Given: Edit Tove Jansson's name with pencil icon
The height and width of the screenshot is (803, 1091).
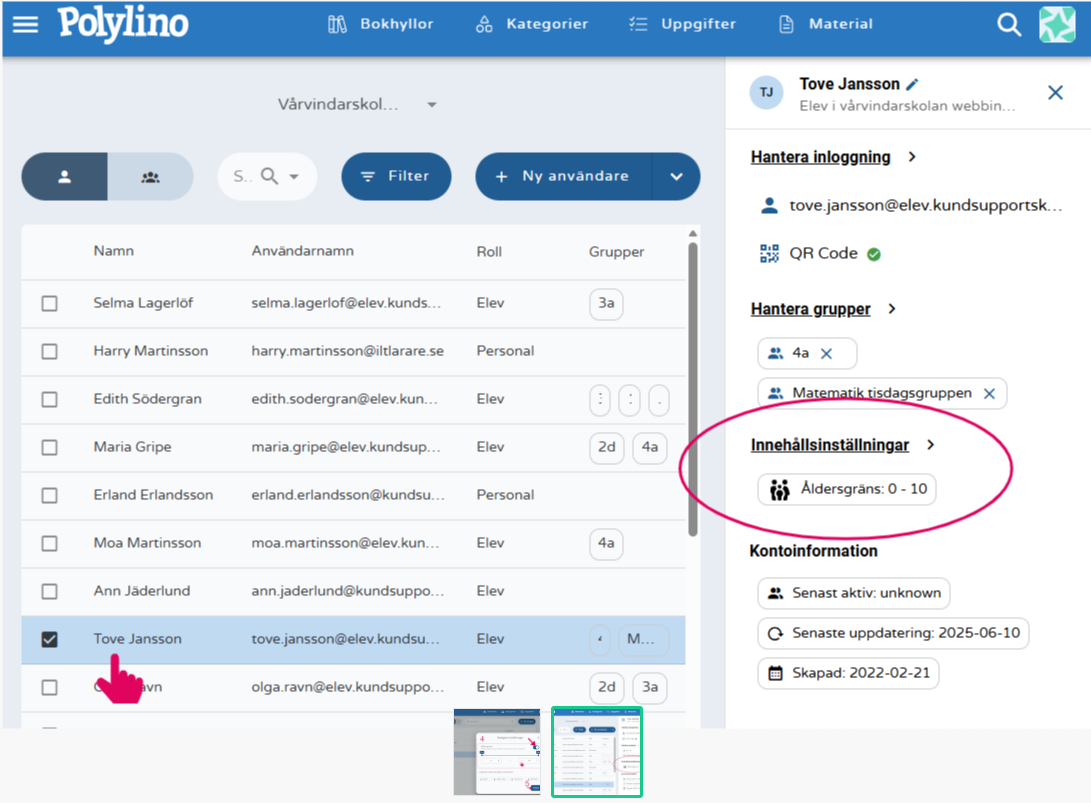Looking at the screenshot, I should (912, 84).
